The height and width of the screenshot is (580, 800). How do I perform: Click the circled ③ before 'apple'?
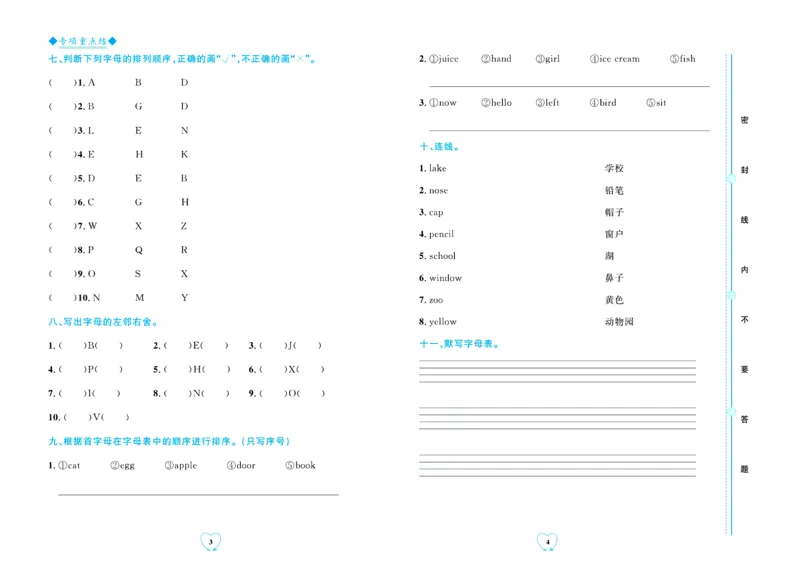click(170, 465)
